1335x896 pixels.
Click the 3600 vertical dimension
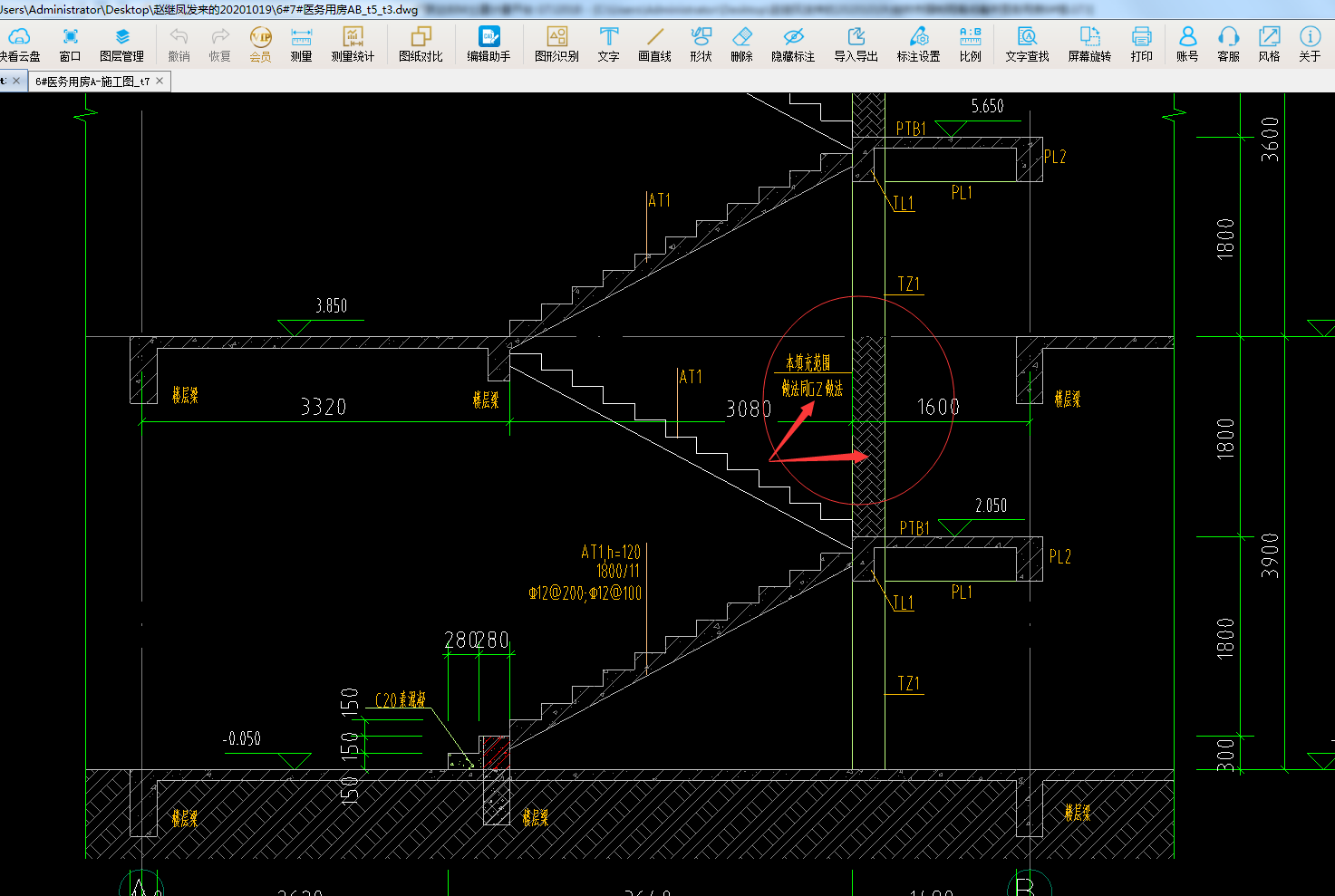pyautogui.click(x=1271, y=139)
